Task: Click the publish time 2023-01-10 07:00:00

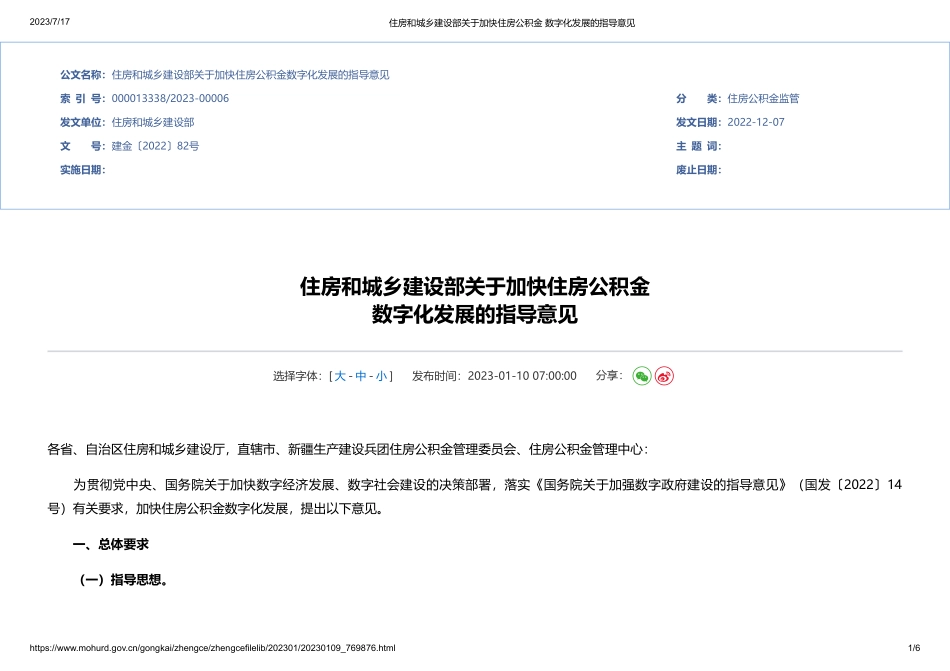Action: click(x=522, y=376)
